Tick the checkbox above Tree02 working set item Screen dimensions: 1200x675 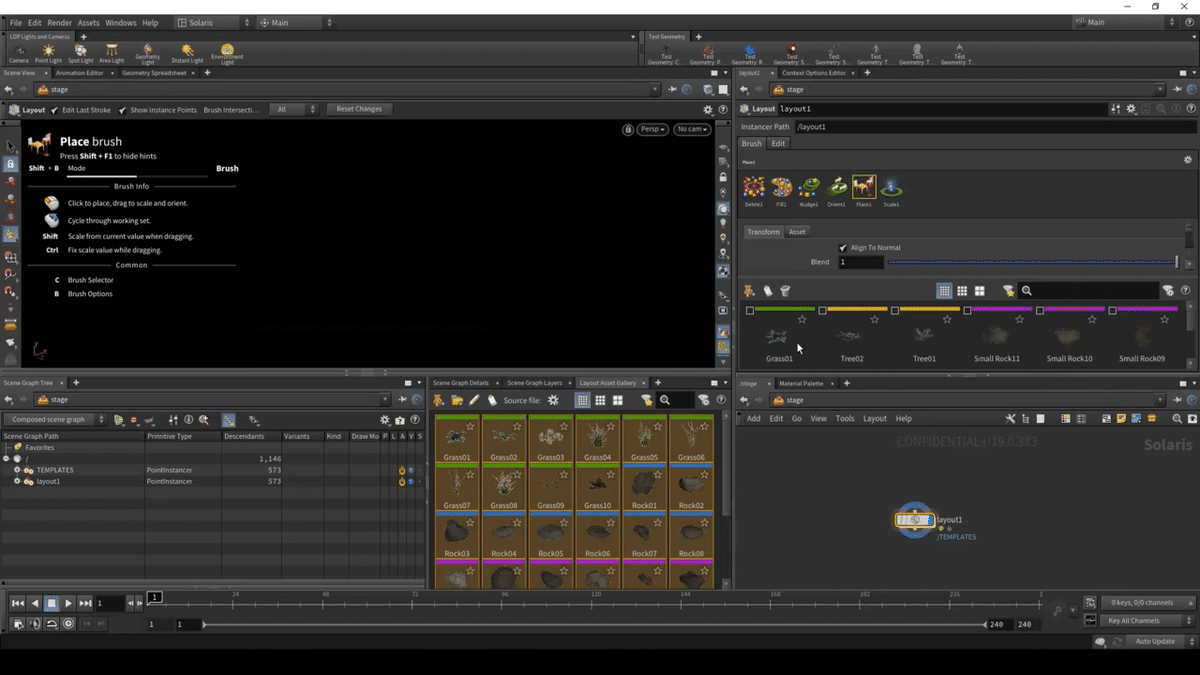coord(822,311)
